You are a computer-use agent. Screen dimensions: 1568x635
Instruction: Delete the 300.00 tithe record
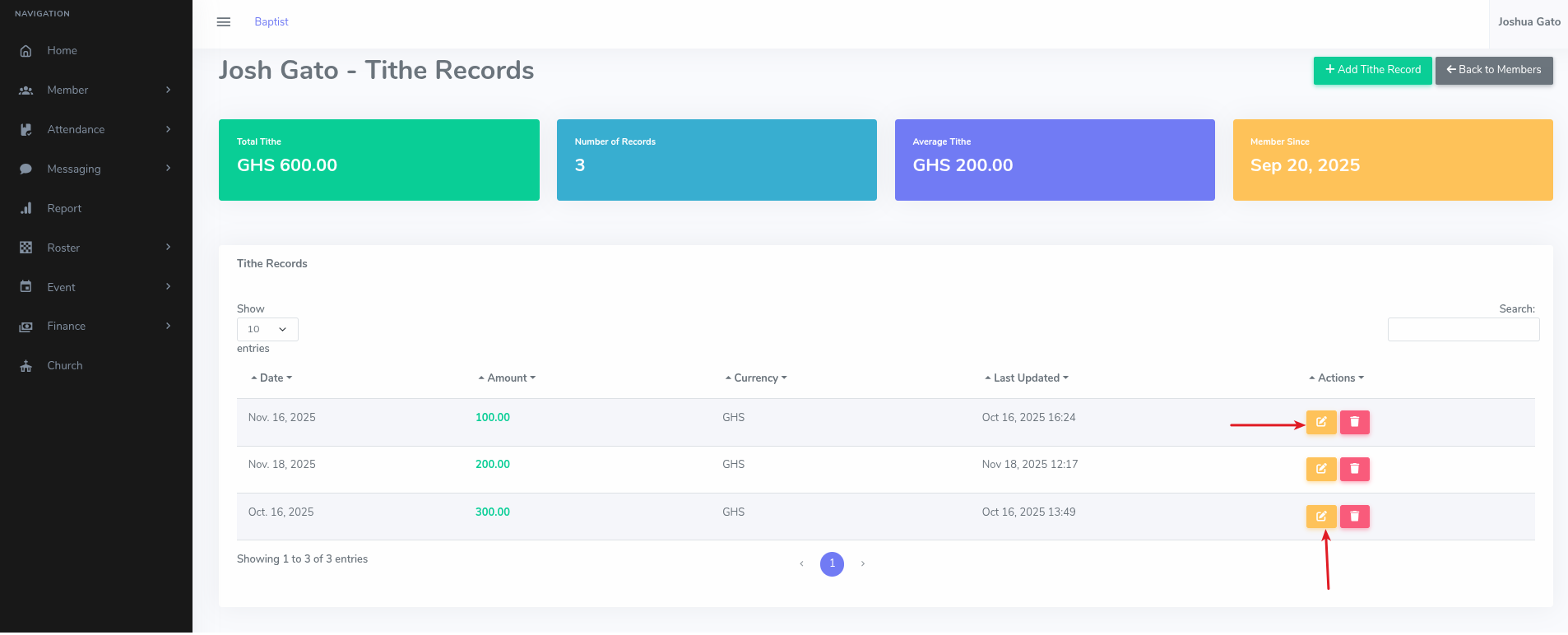point(1354,517)
